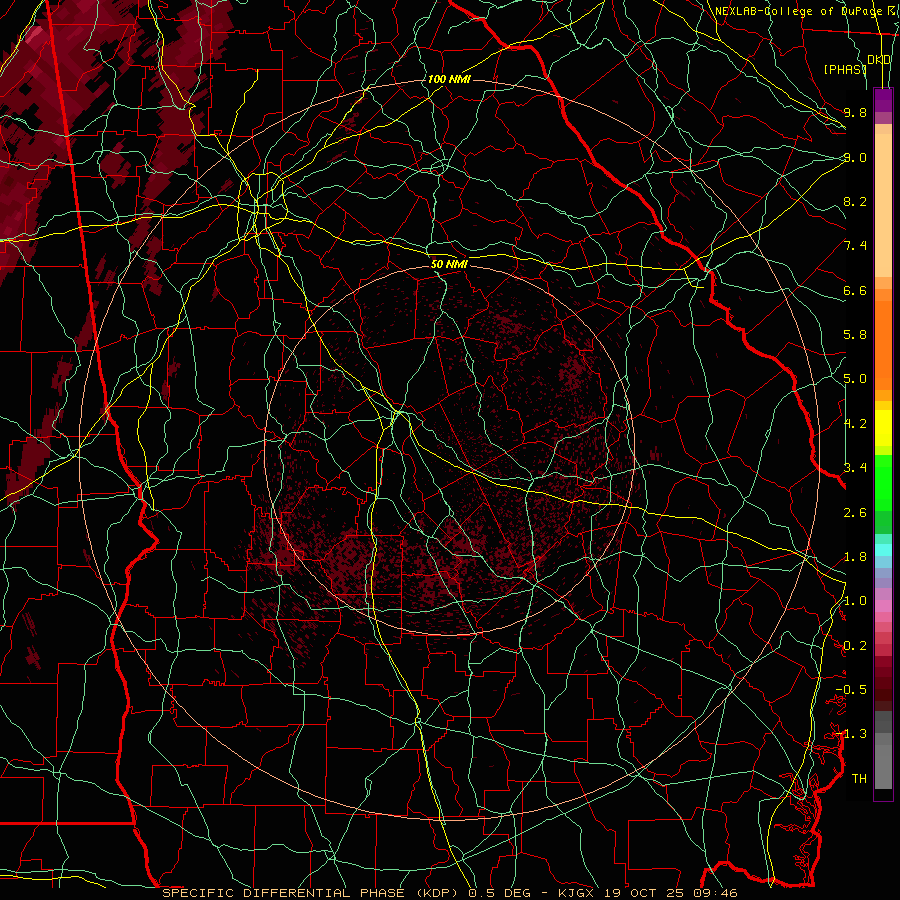The image size is (900, 900).
Task: Click the 8.2 legend value
Action: click(855, 201)
